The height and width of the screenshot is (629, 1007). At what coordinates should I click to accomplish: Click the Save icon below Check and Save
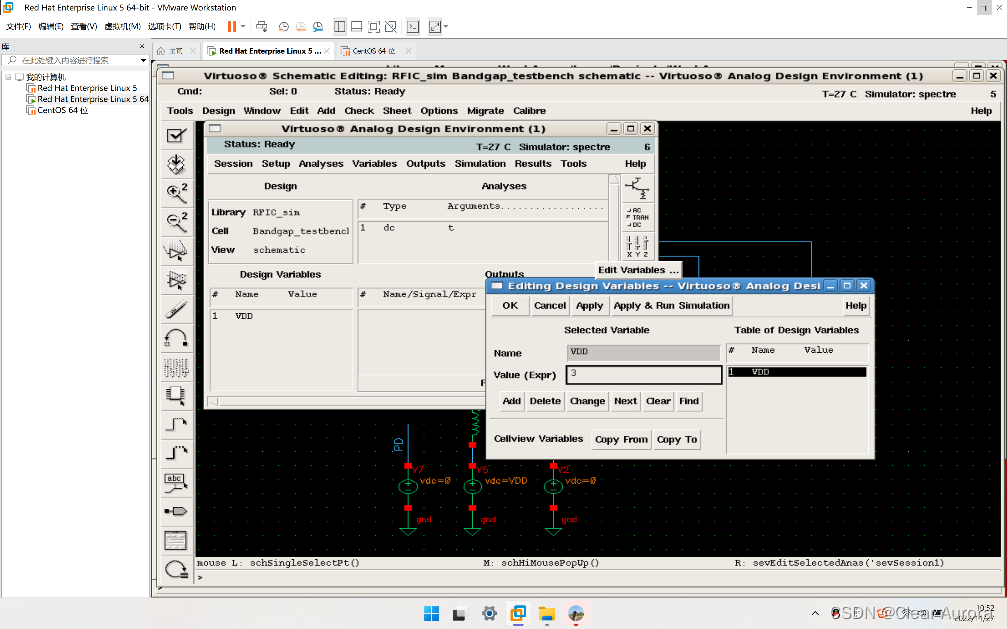[x=176, y=164]
